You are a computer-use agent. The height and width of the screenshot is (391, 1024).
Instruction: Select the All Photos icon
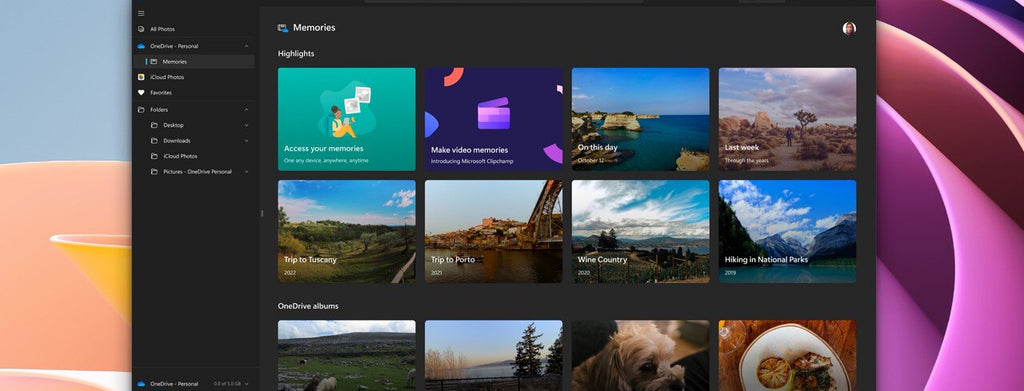point(141,29)
